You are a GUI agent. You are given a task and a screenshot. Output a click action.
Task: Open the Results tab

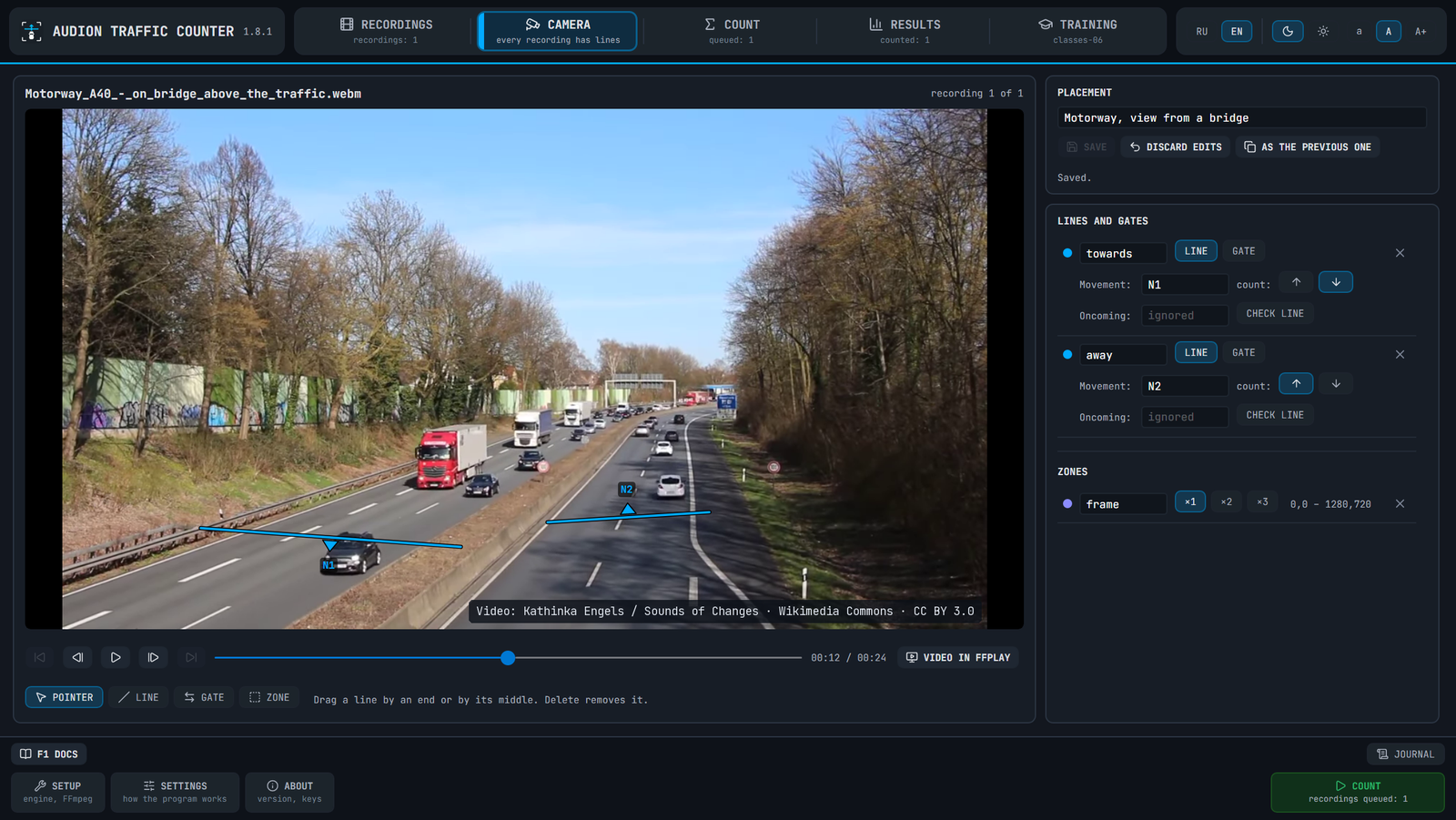(x=905, y=31)
